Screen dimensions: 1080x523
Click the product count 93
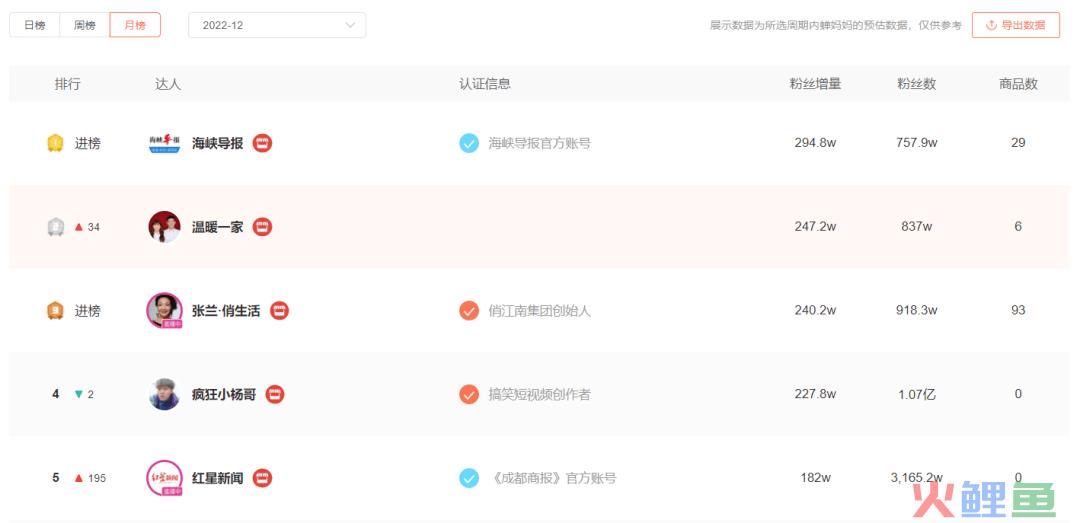click(1018, 310)
